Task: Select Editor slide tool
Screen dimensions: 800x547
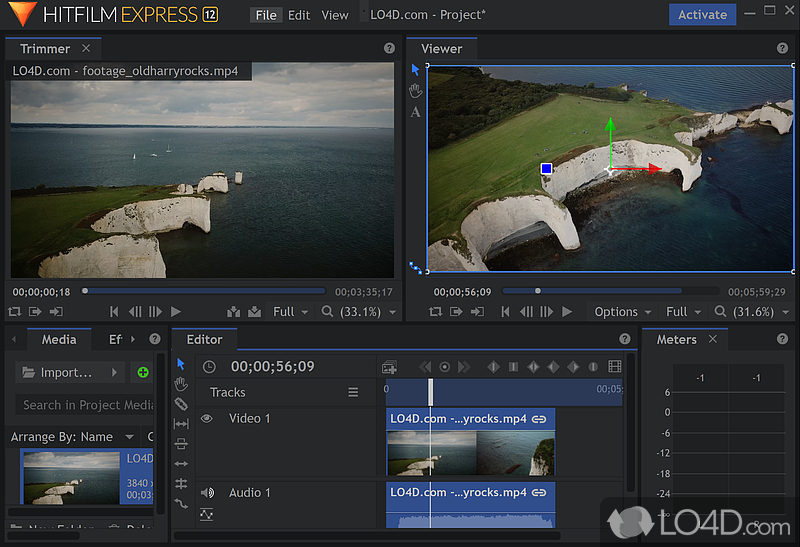Action: click(181, 444)
